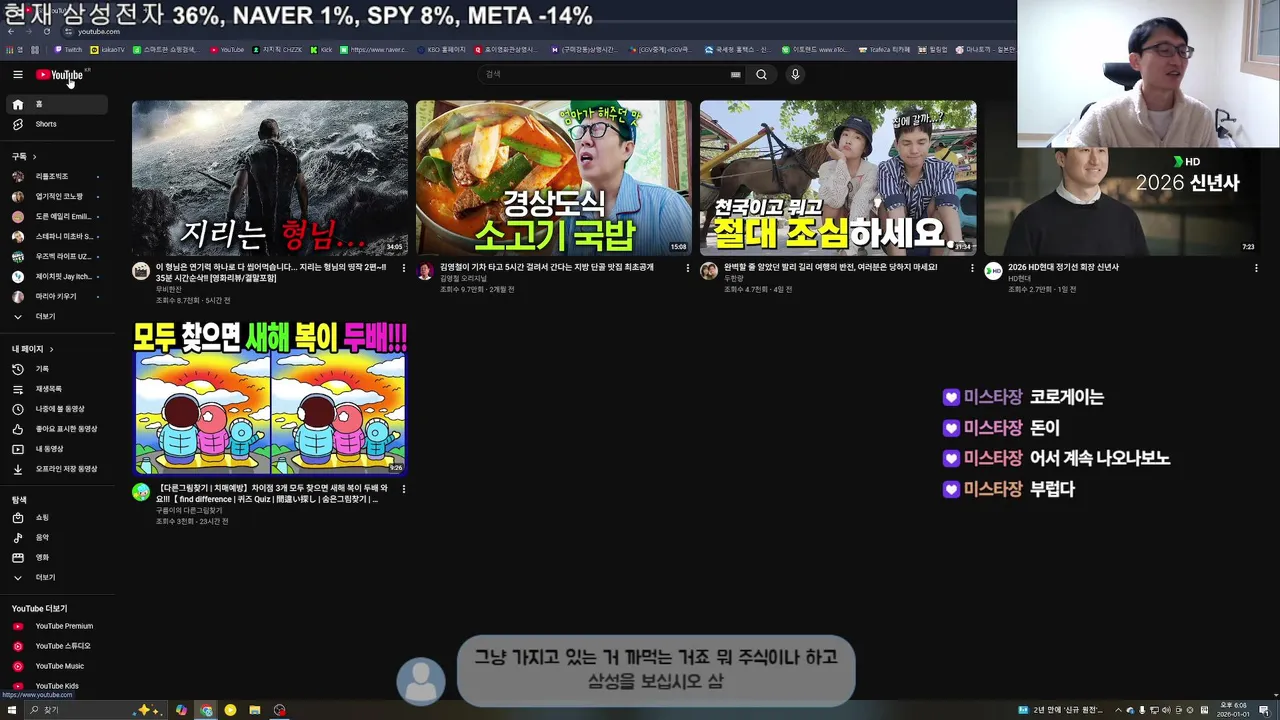
Task: Open Shorts from the sidebar
Action: point(58,124)
